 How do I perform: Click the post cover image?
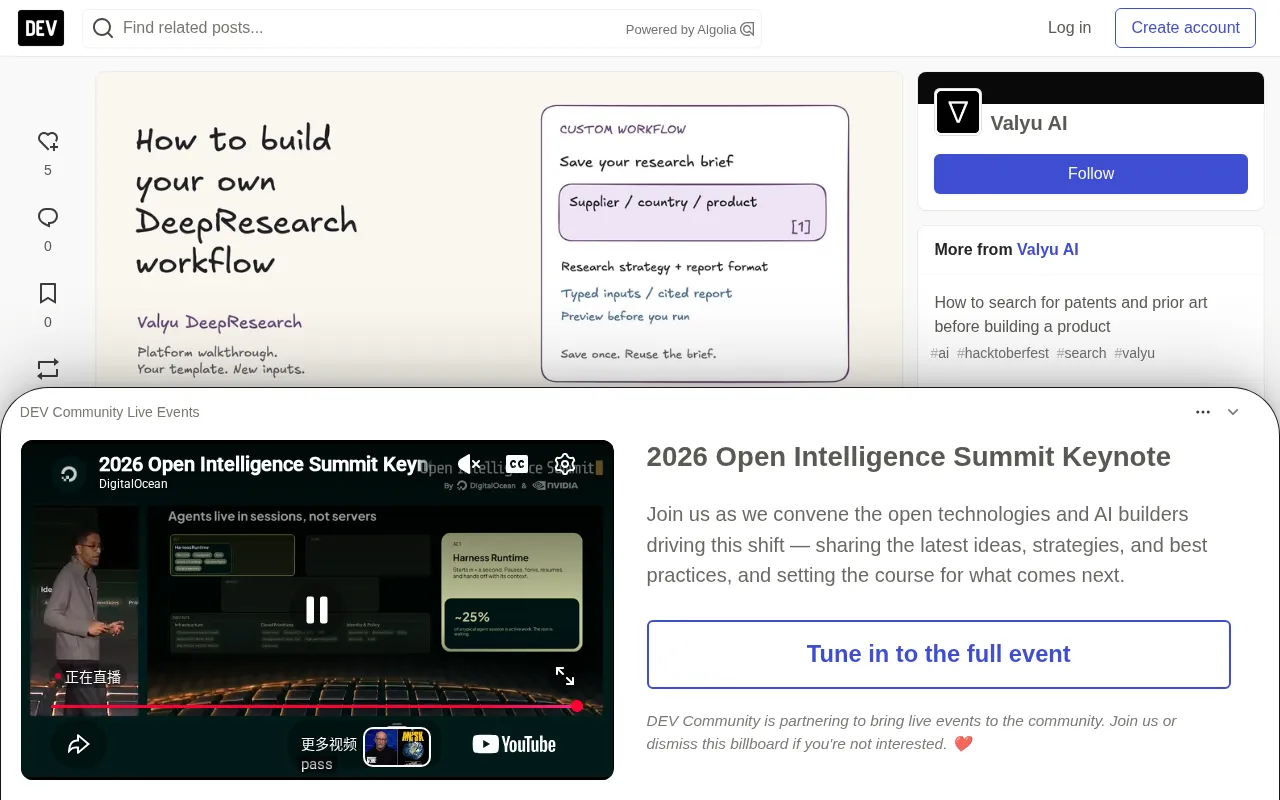(x=499, y=230)
